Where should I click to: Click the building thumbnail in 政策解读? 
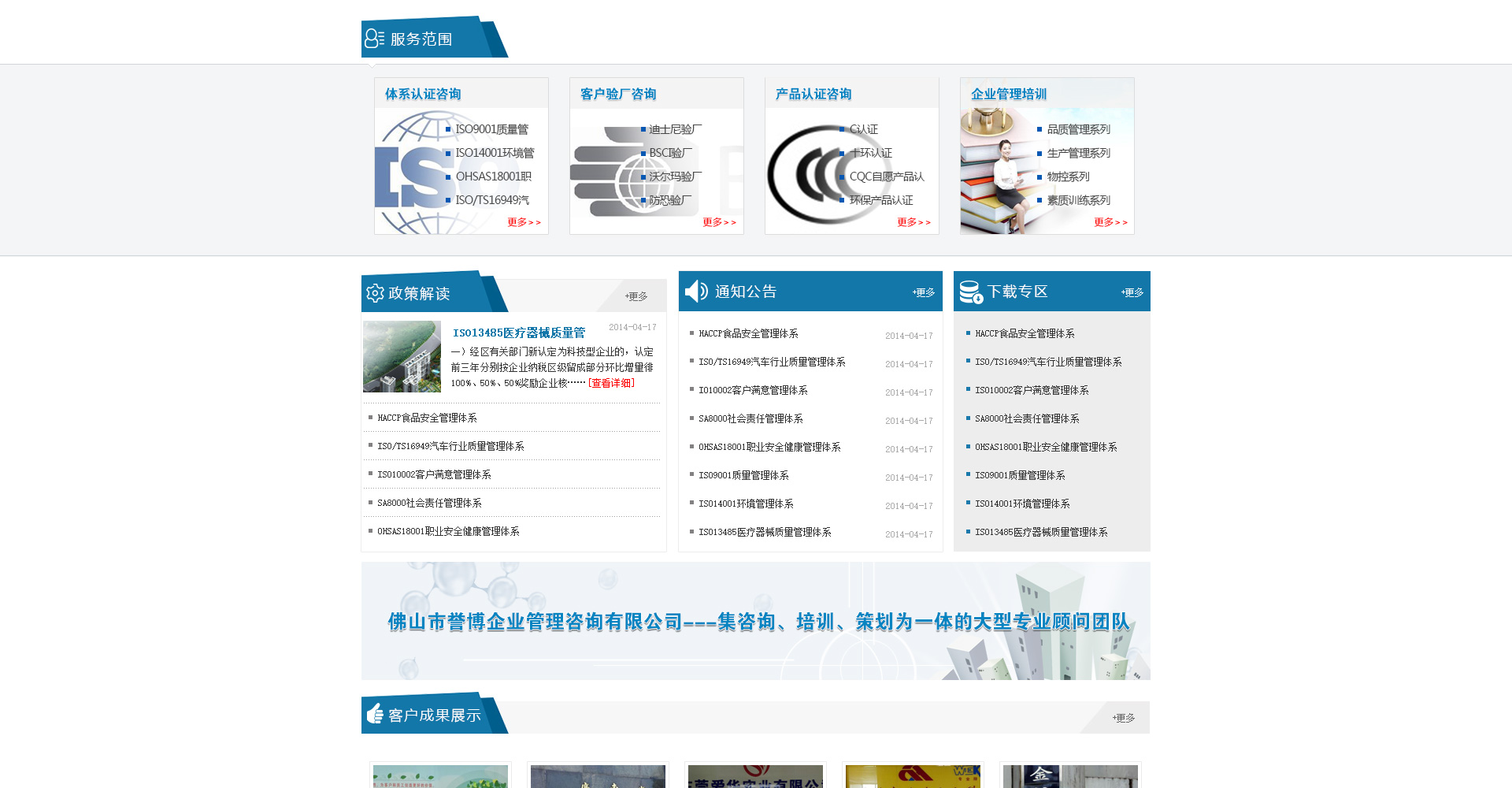[402, 356]
